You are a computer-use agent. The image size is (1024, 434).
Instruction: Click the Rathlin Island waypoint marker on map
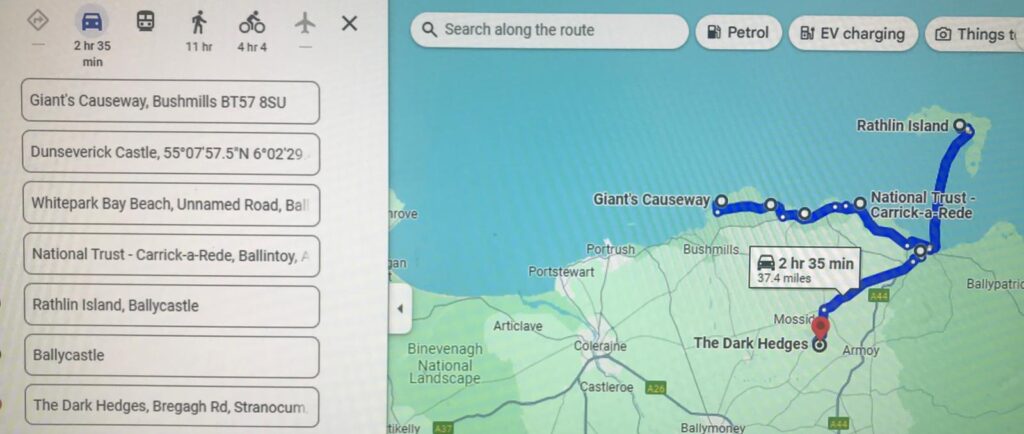[x=959, y=125]
